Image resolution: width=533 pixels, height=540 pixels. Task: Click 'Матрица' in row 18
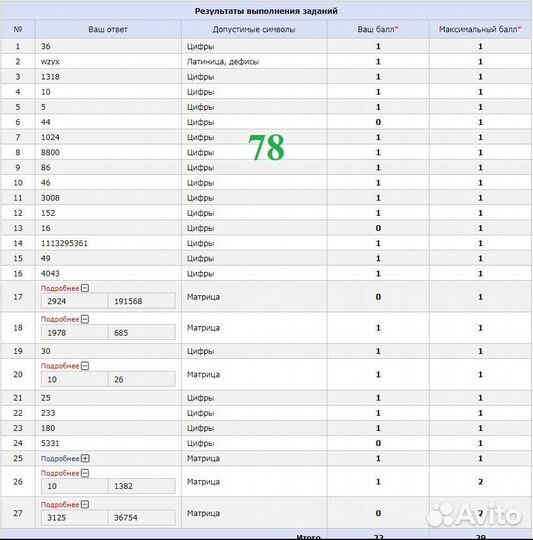[x=203, y=328]
